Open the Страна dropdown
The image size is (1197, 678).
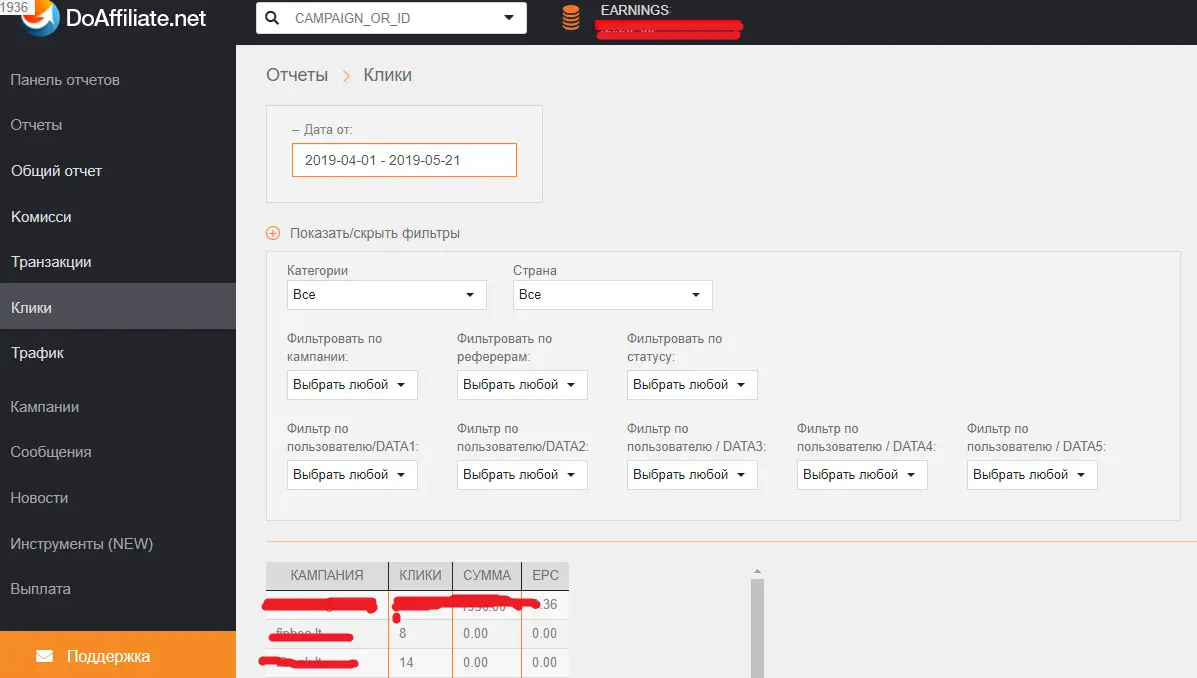[612, 295]
